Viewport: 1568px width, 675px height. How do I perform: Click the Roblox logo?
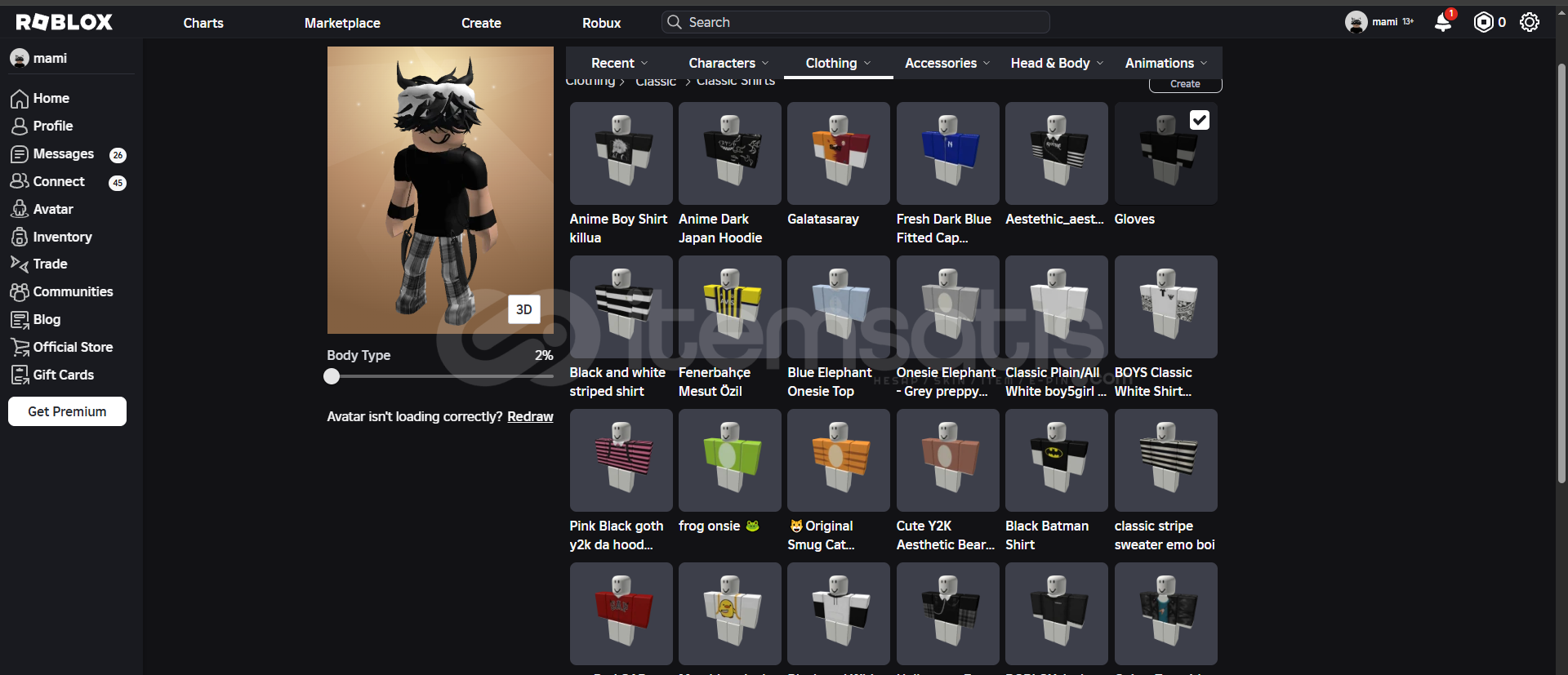pos(65,22)
